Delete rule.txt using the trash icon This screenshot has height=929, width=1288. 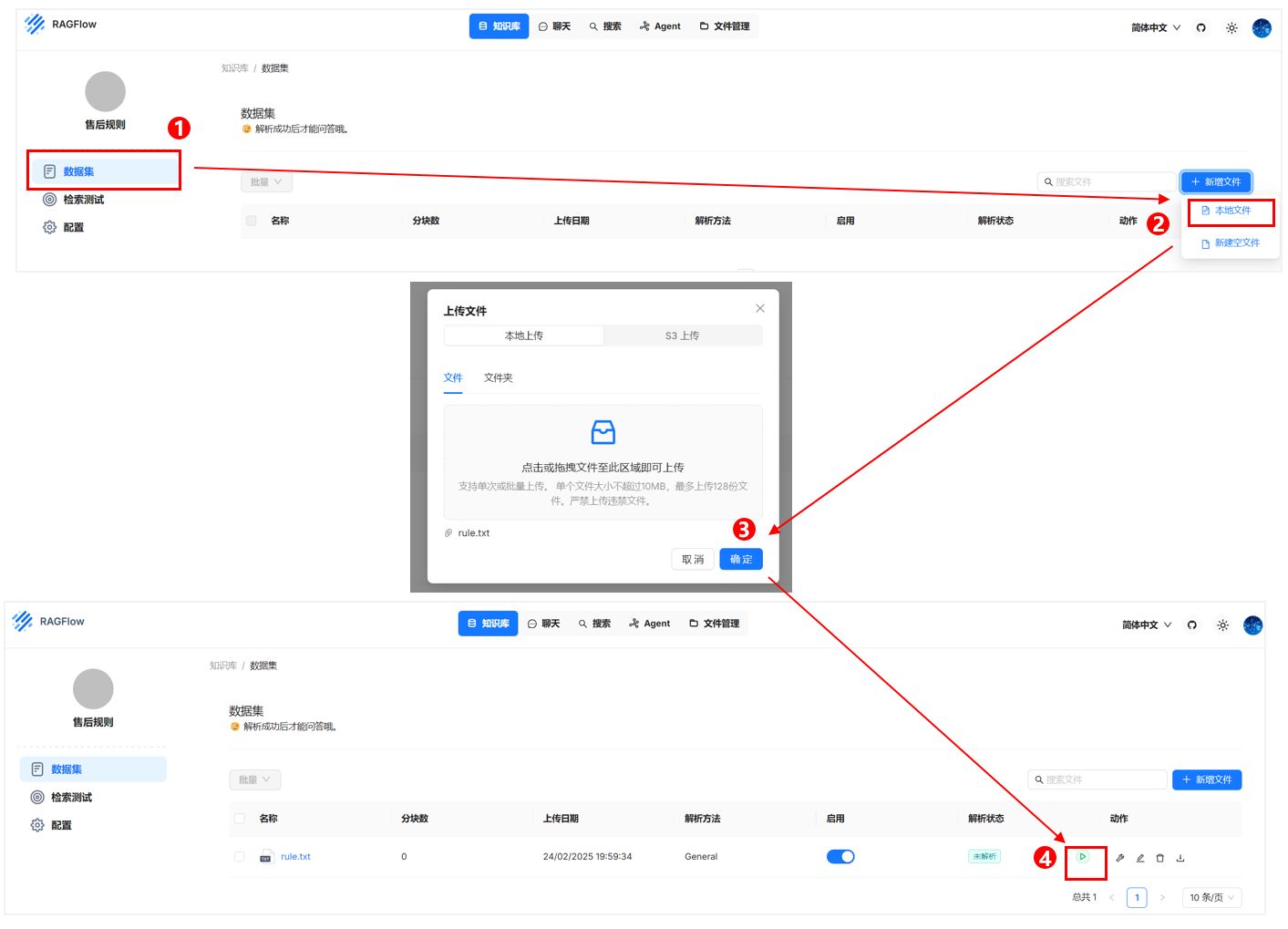click(1159, 858)
